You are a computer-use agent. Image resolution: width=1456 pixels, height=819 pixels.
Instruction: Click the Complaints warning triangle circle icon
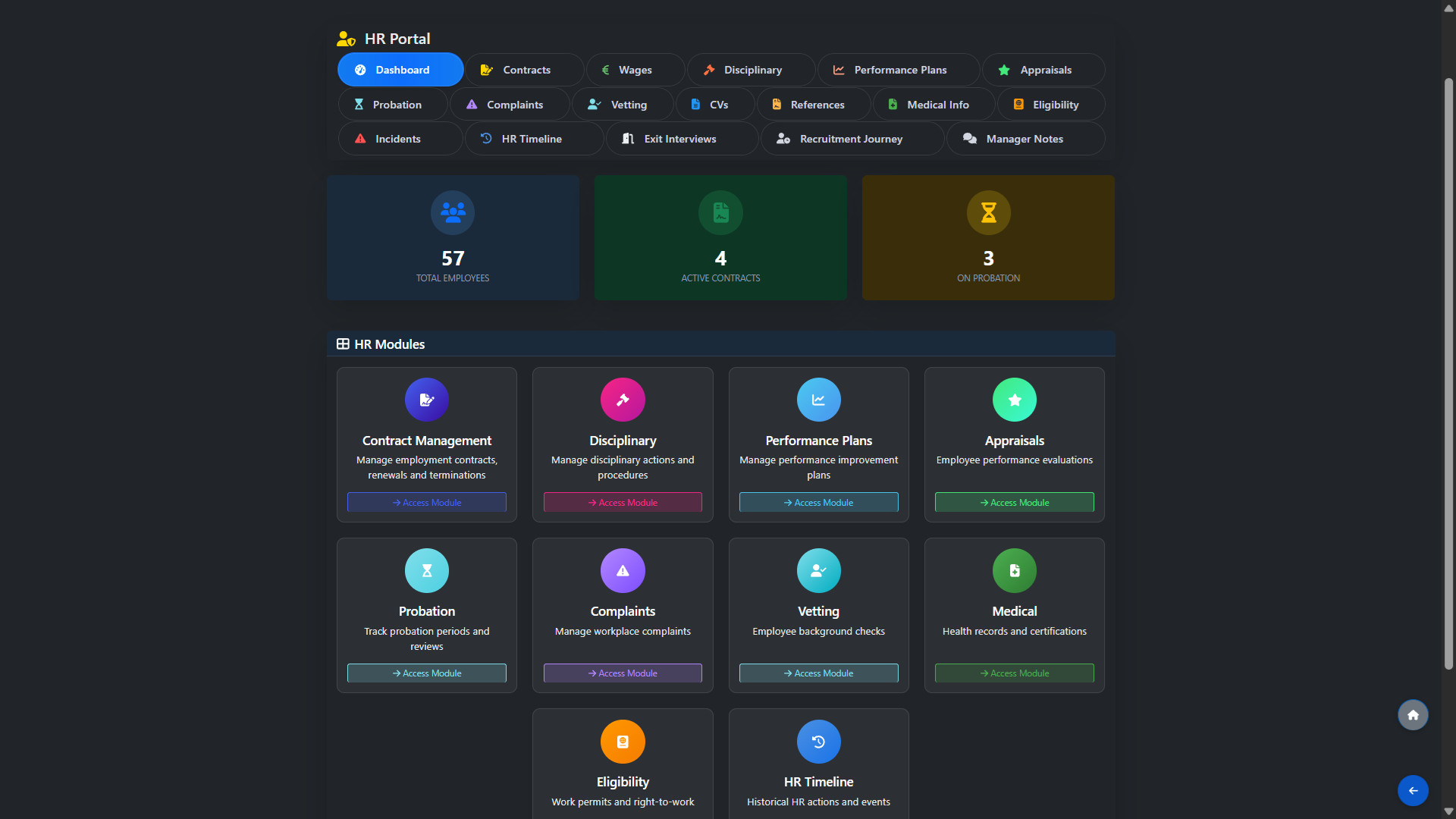point(623,570)
